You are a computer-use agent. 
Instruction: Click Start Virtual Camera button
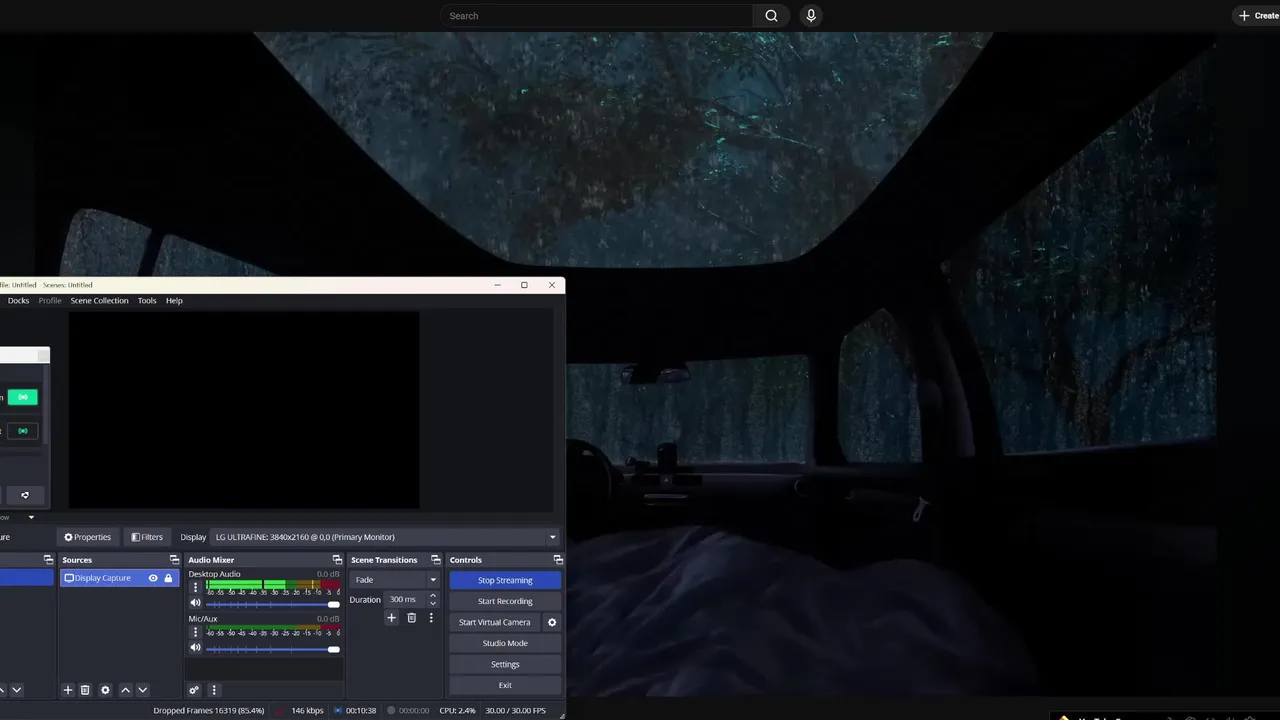click(x=495, y=622)
